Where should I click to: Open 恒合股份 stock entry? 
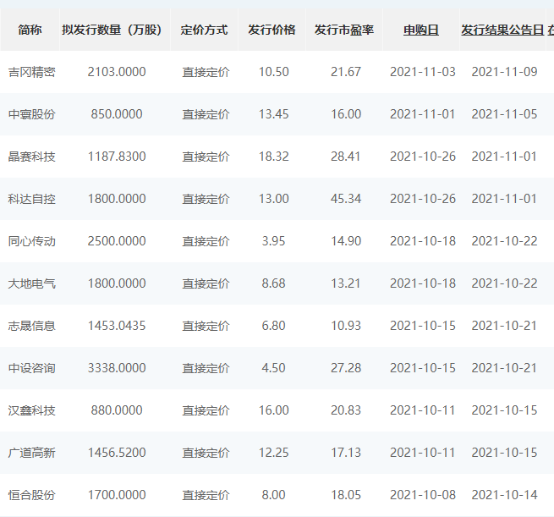coord(32,495)
